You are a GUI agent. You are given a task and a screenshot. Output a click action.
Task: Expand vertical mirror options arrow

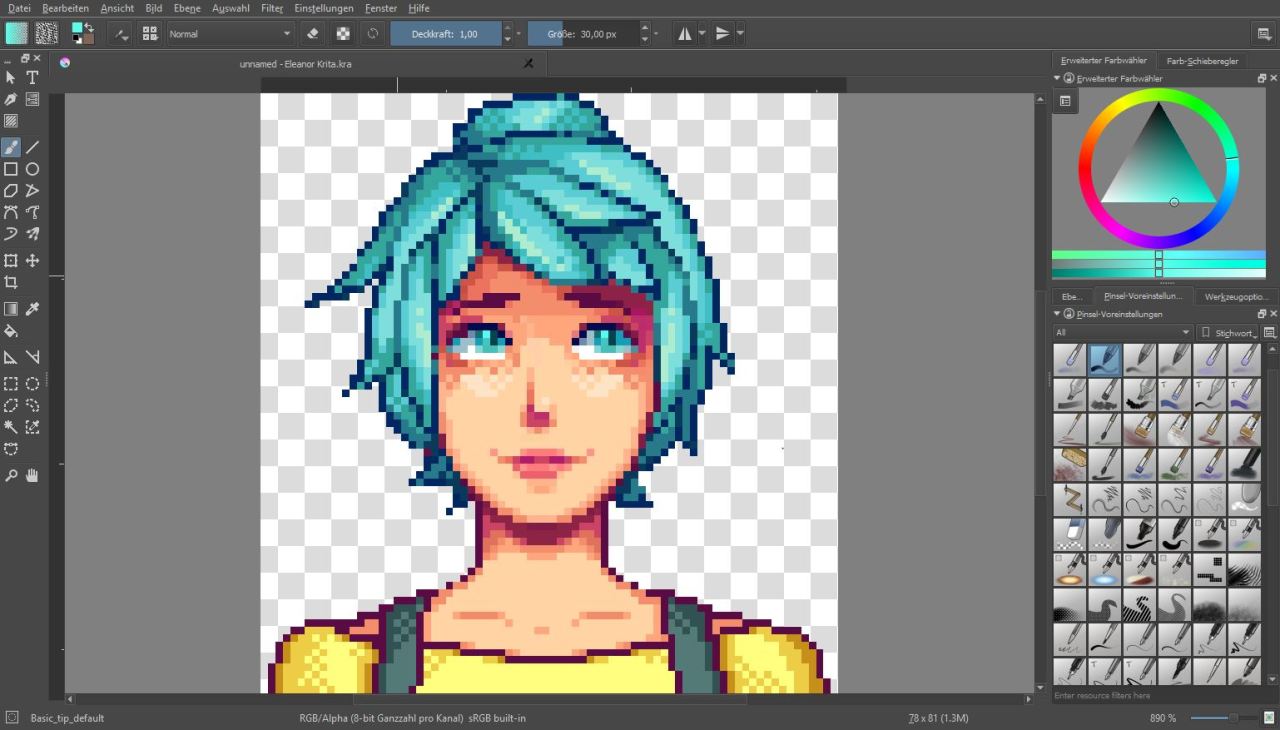click(740, 33)
